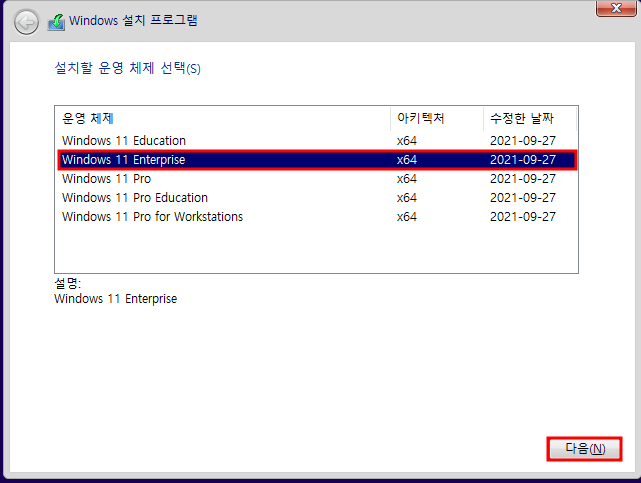Screen dimensions: 641x483
Task: Click the 설치할 운영 체제 선택(S) heading
Action: (x=128, y=68)
